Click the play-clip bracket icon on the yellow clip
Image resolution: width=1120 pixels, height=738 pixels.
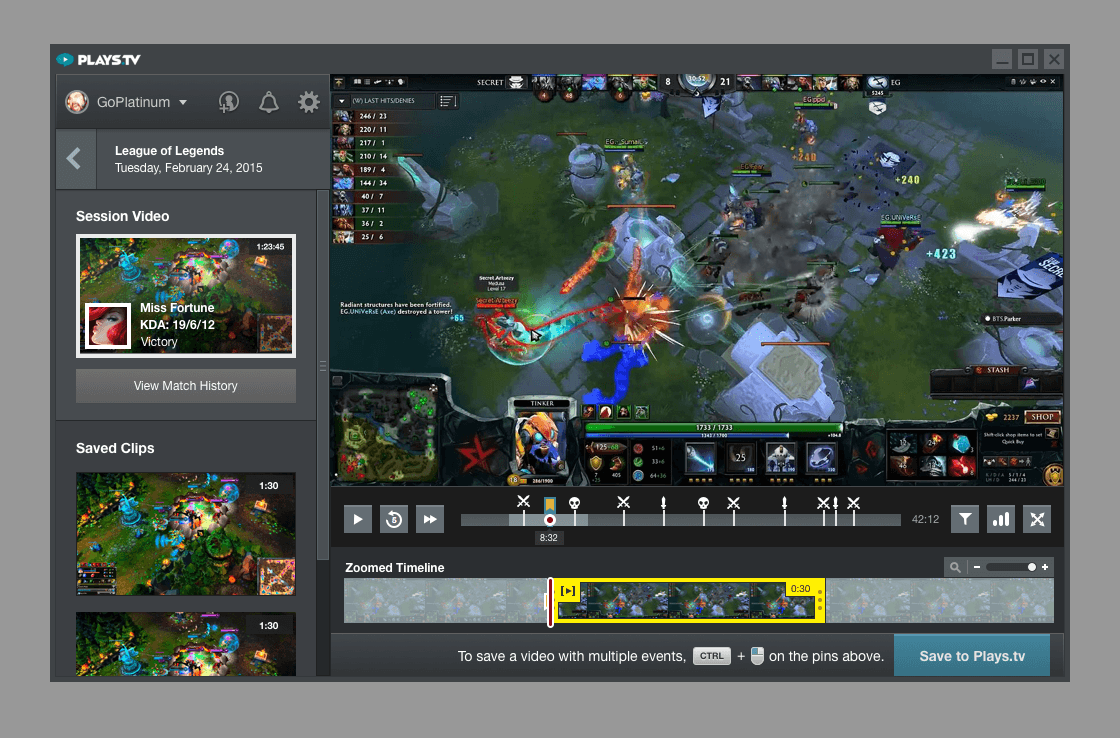coord(568,591)
